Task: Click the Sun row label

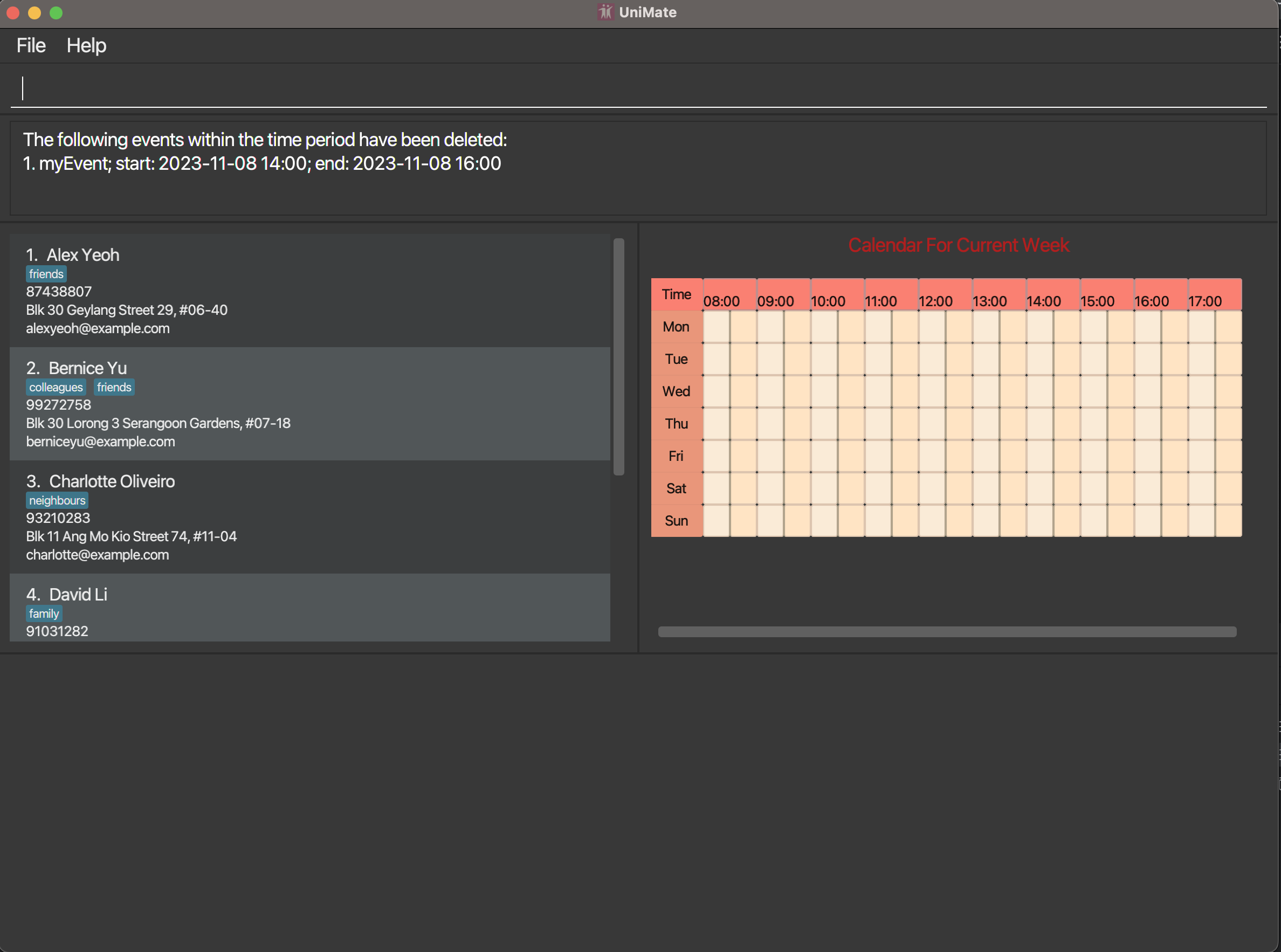Action: click(677, 520)
